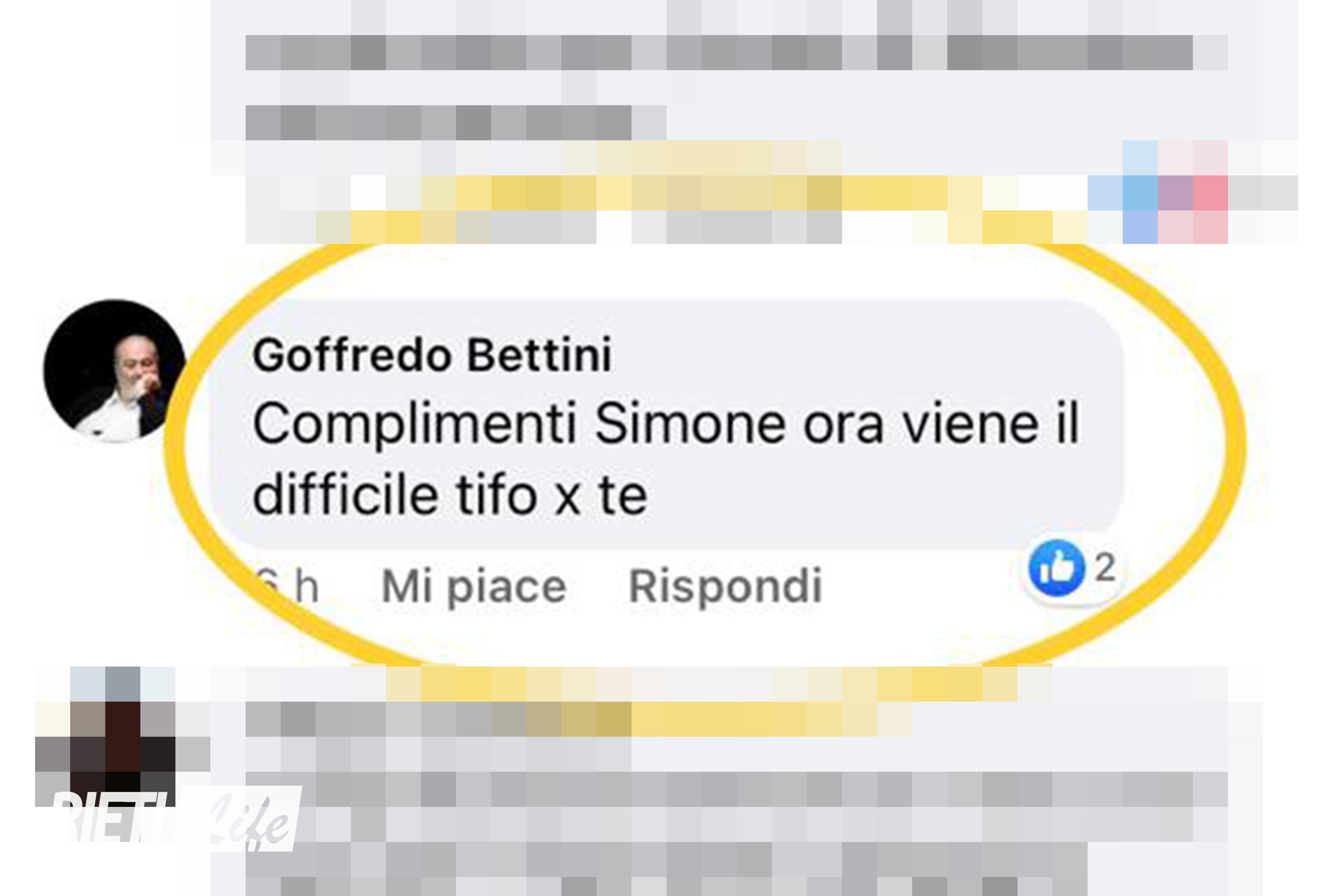
Task: Click the text difficile tifo x te
Action: (x=450, y=495)
